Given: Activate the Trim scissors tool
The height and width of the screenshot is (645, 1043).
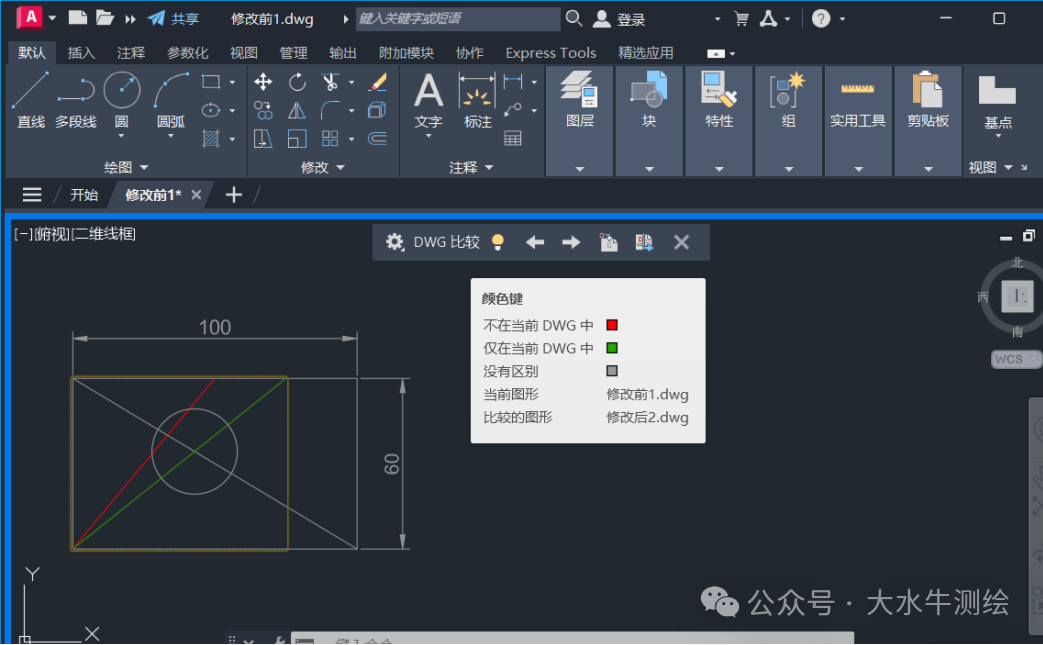Looking at the screenshot, I should (330, 81).
